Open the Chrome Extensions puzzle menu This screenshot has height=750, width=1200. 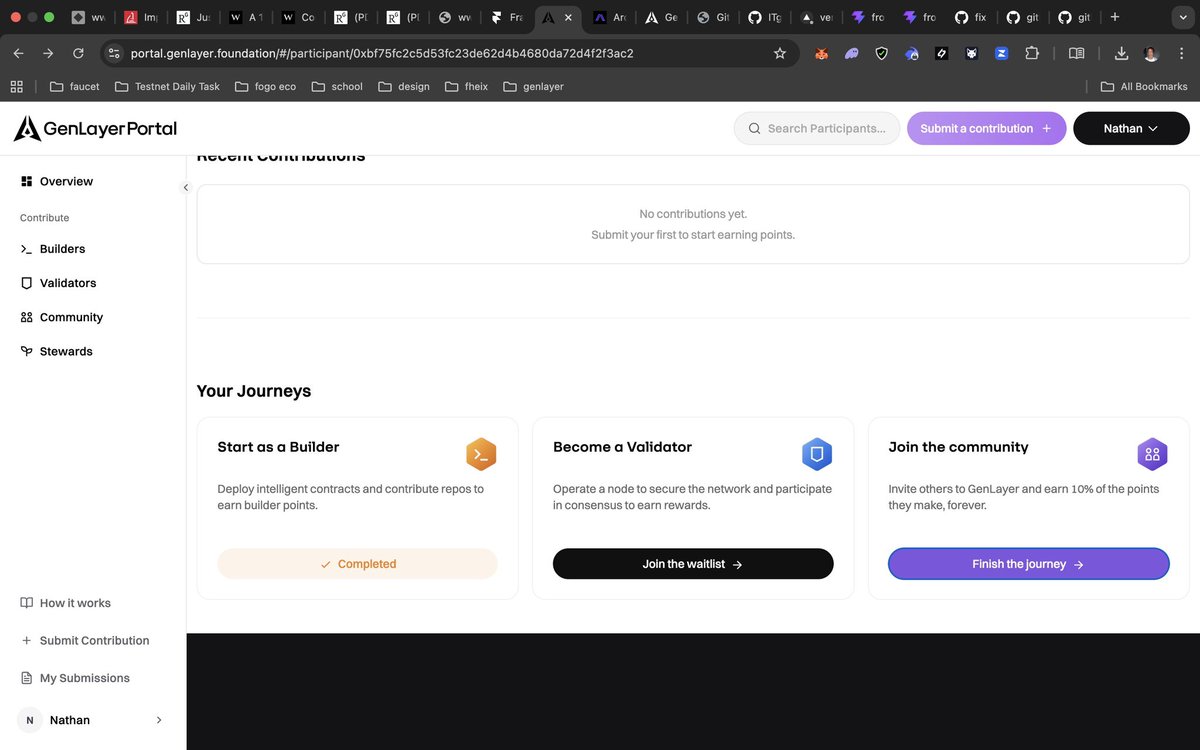[x=1032, y=53]
